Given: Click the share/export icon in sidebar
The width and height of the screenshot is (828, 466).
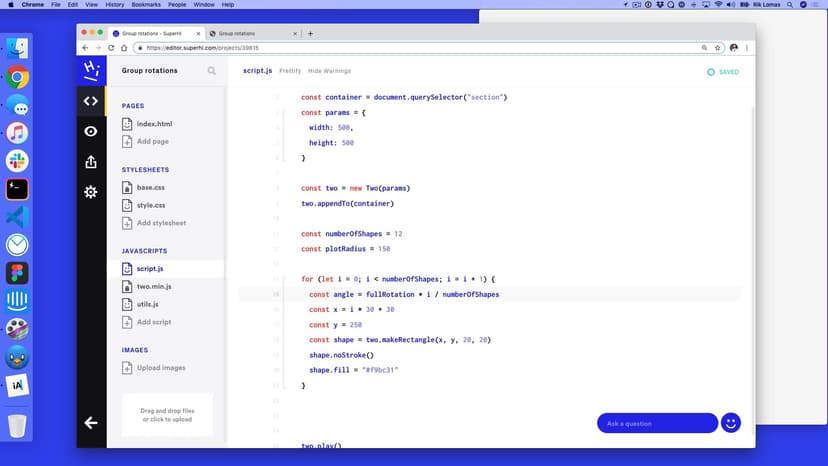Looking at the screenshot, I should click(91, 161).
